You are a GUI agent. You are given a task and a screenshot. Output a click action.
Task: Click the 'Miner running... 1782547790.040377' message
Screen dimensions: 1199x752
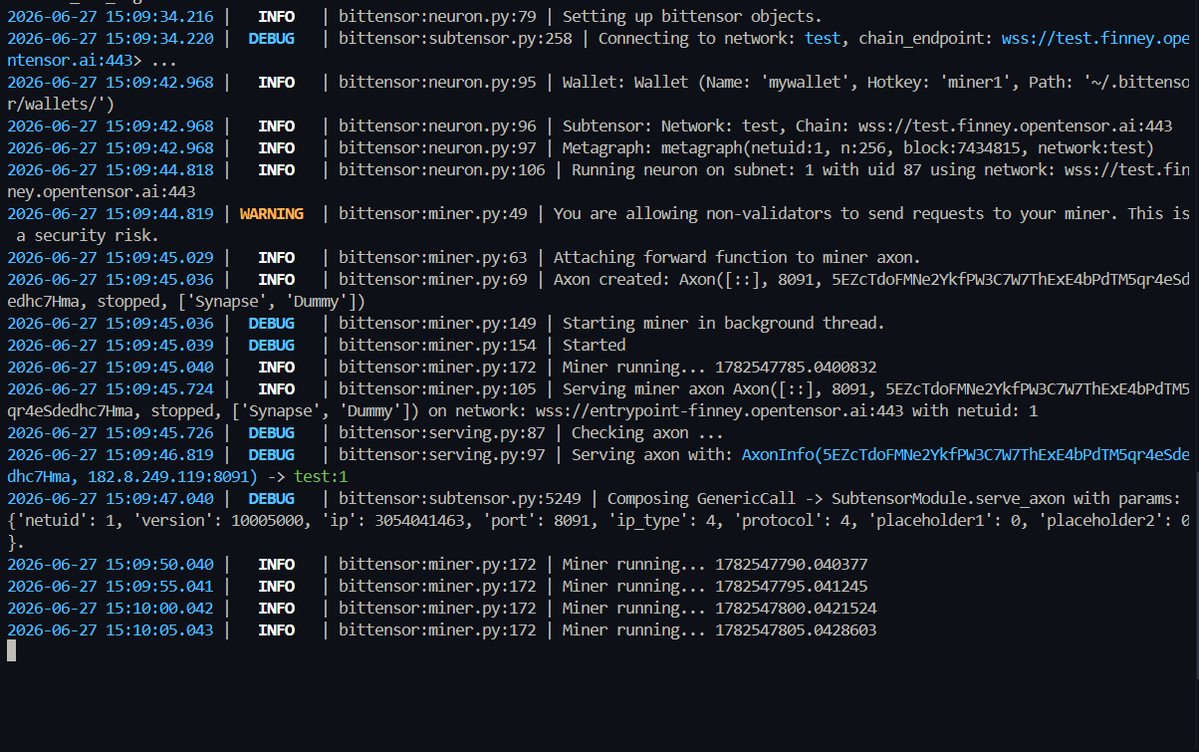point(714,565)
